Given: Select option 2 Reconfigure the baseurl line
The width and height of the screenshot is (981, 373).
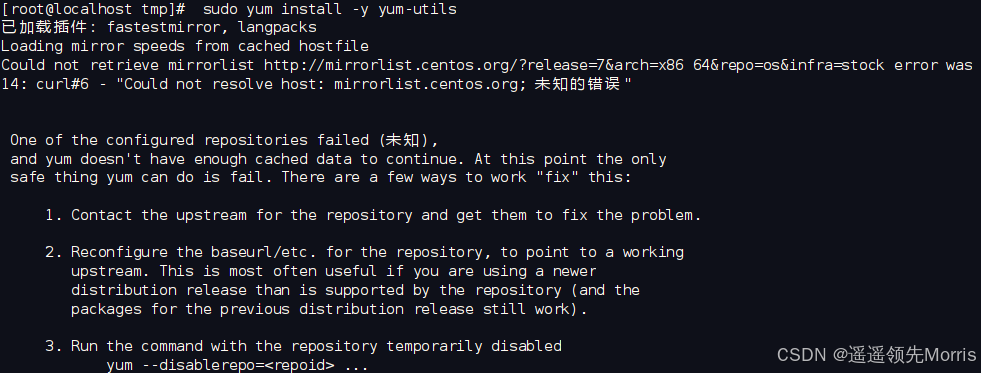Looking at the screenshot, I should [364, 253].
